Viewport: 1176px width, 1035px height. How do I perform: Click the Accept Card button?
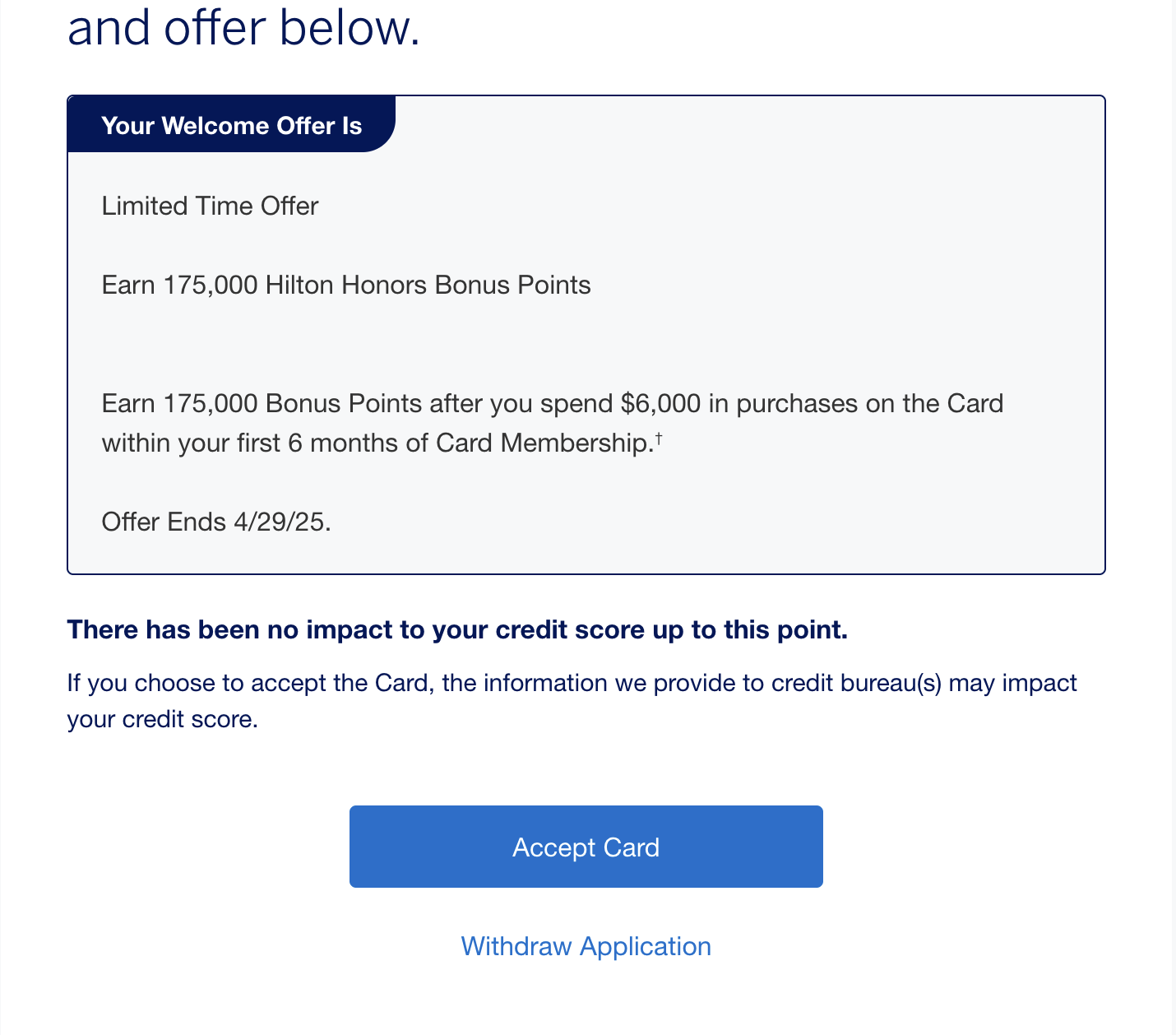(x=586, y=847)
